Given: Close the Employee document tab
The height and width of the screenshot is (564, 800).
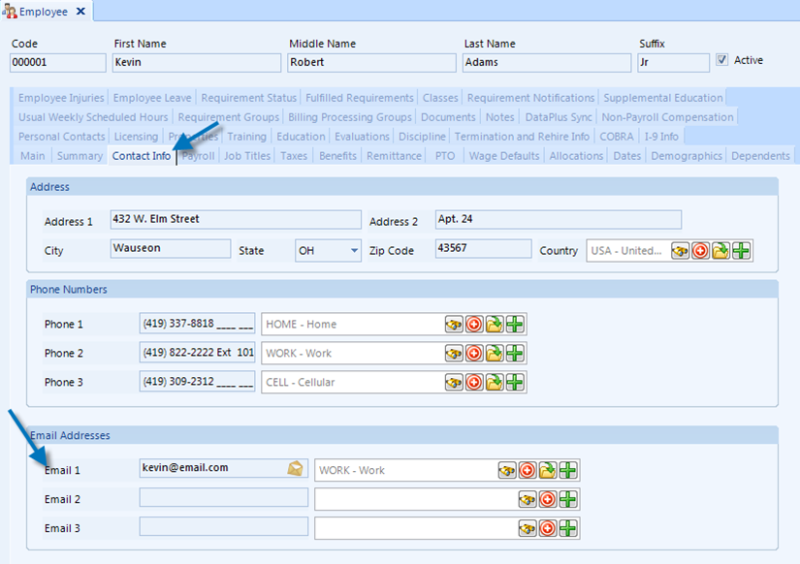Looking at the screenshot, I should (79, 11).
